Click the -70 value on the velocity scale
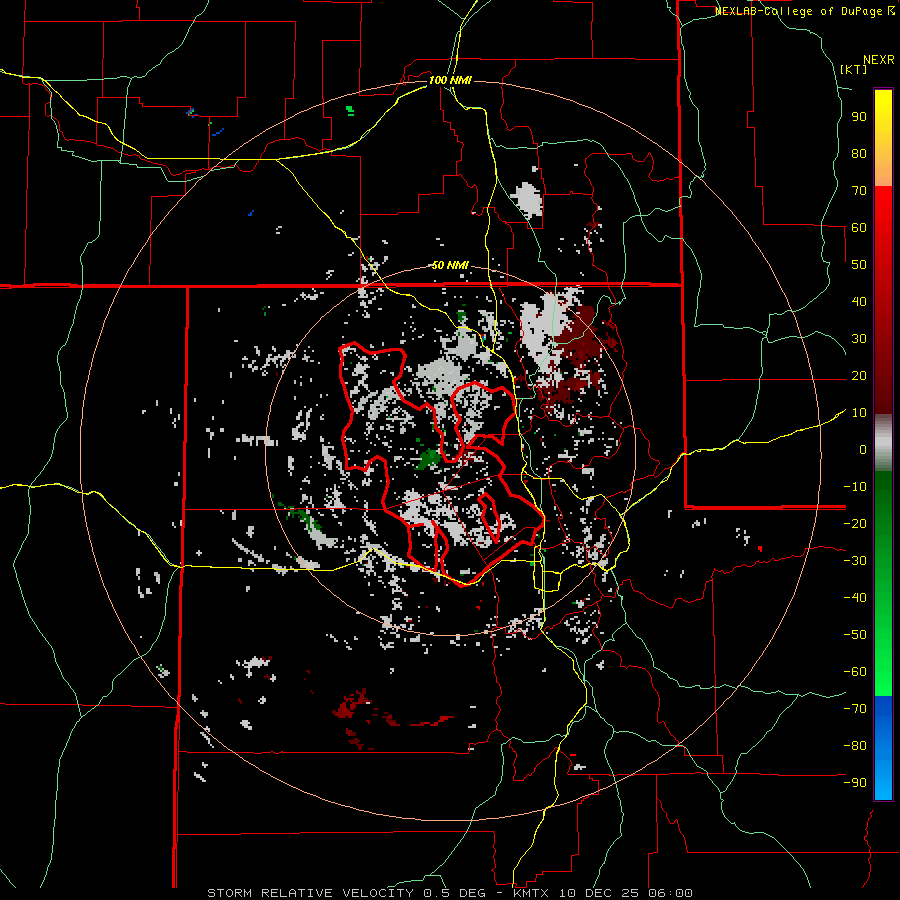This screenshot has height=900, width=900. click(x=855, y=709)
